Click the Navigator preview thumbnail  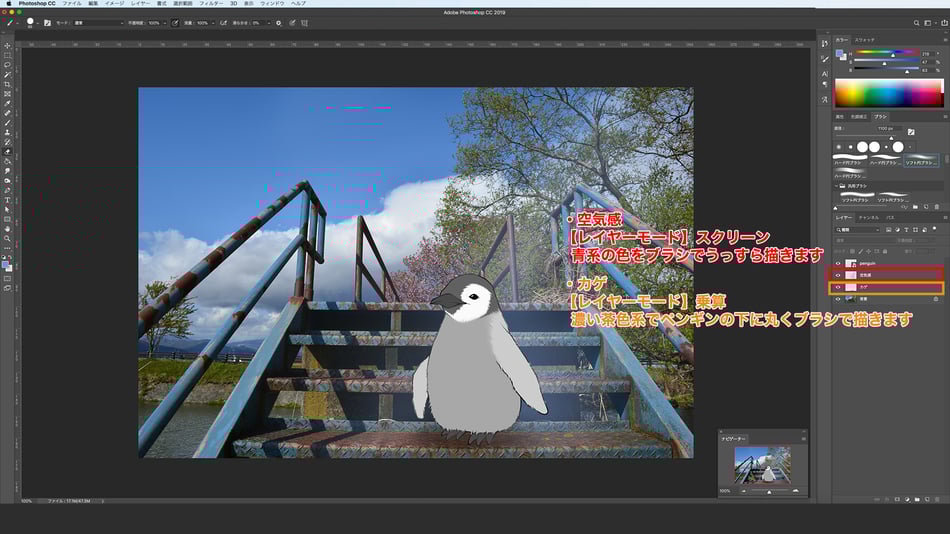pos(762,466)
